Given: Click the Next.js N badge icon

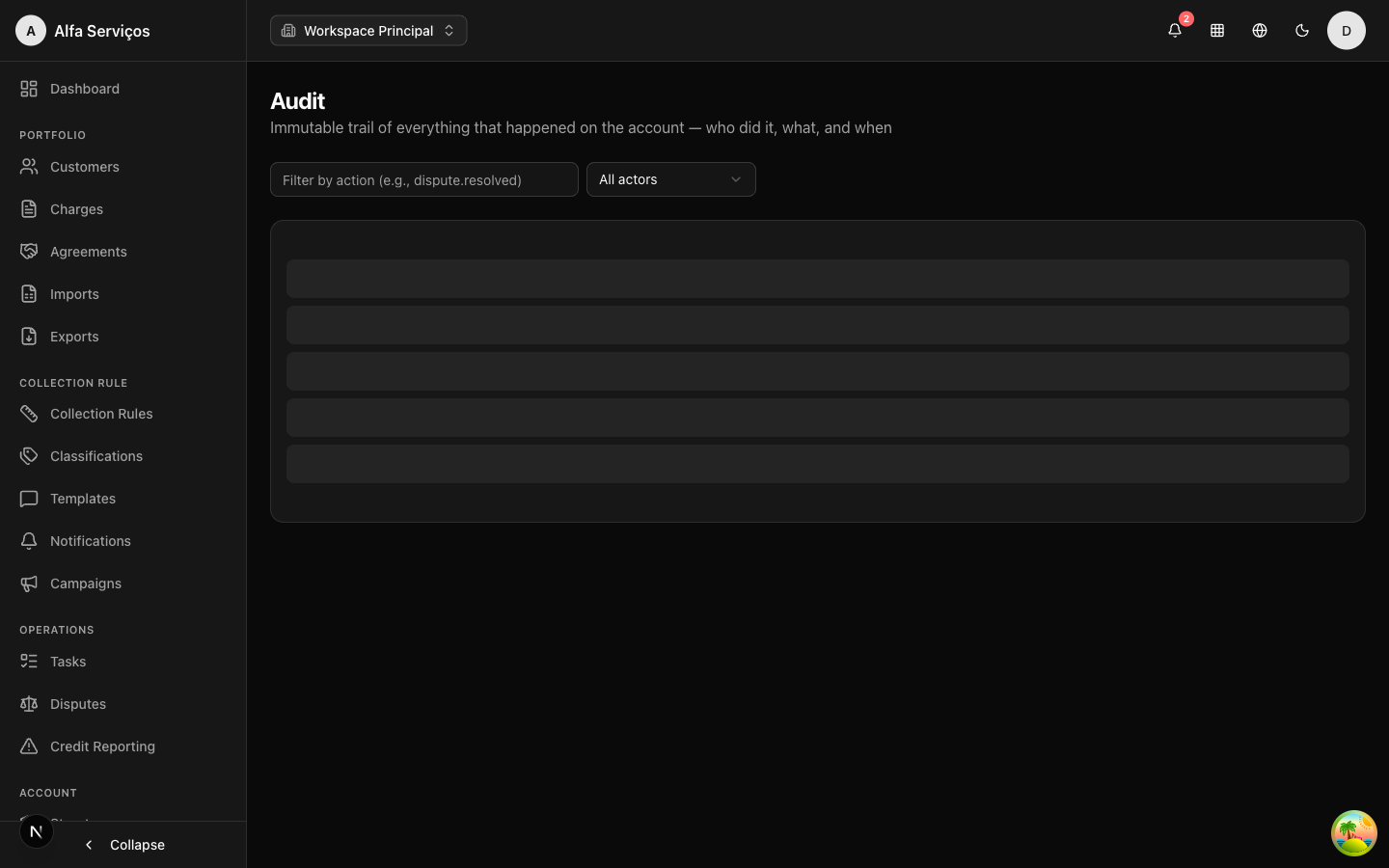Looking at the screenshot, I should [37, 831].
